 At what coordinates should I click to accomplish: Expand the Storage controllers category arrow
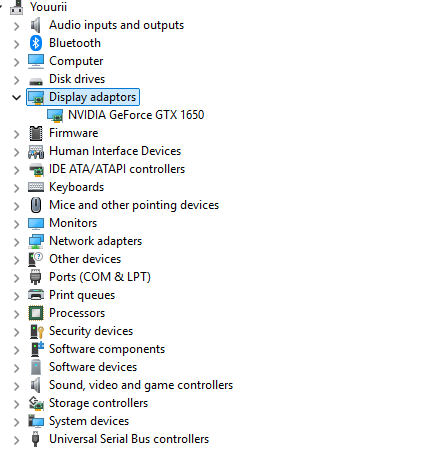pos(16,404)
